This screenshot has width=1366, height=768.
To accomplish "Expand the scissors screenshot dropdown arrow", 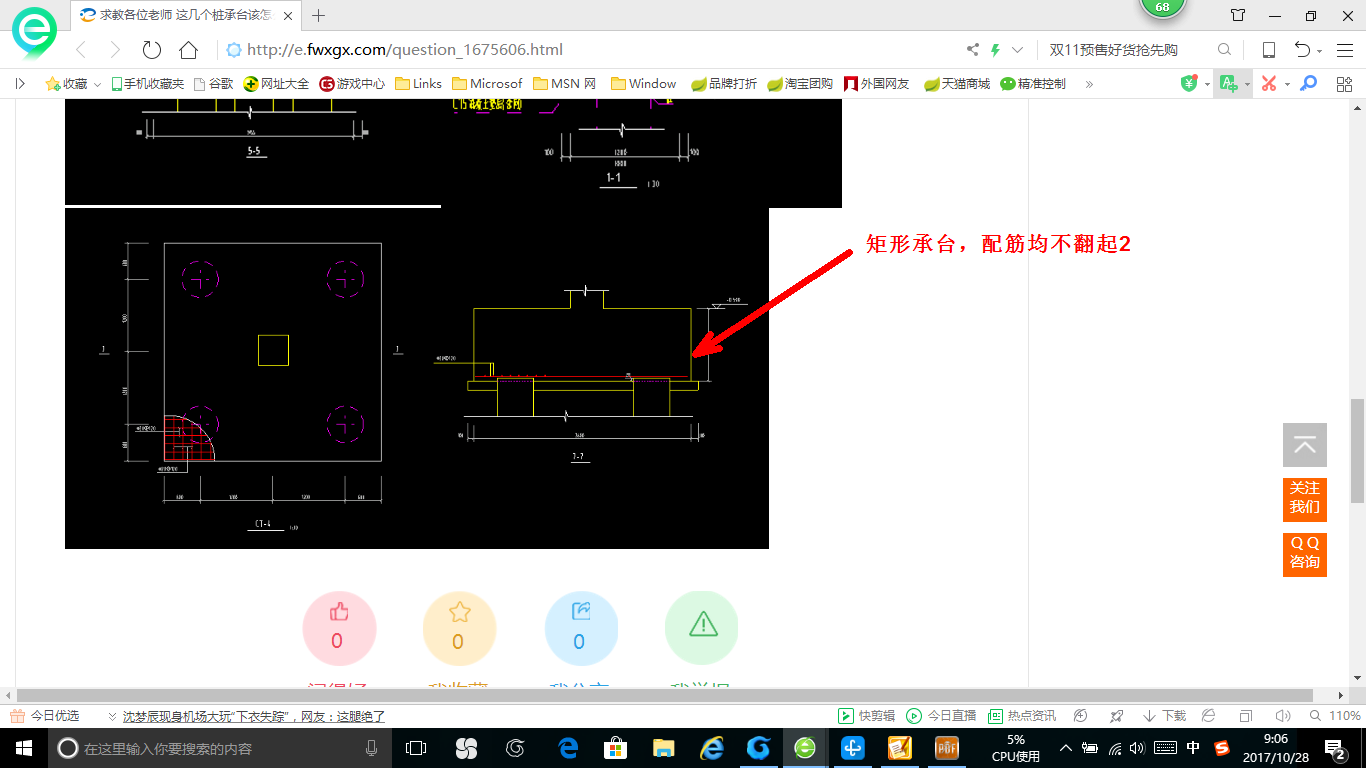I will pos(1287,85).
